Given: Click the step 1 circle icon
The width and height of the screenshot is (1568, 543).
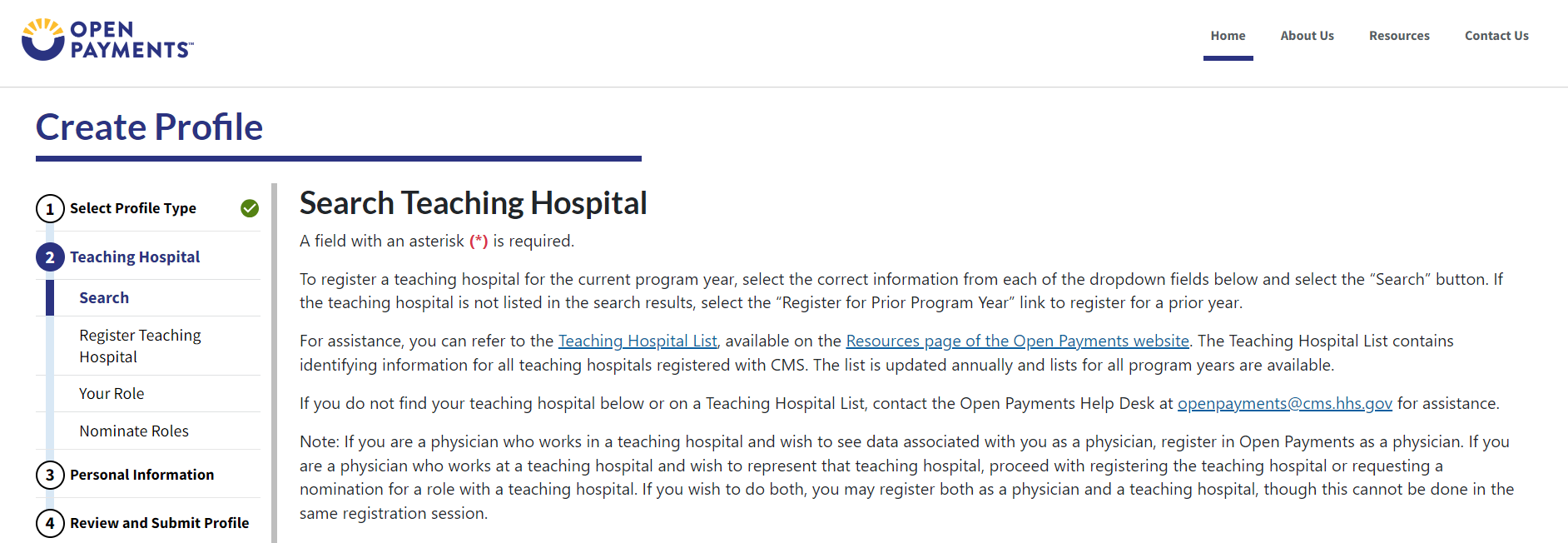Looking at the screenshot, I should point(50,208).
